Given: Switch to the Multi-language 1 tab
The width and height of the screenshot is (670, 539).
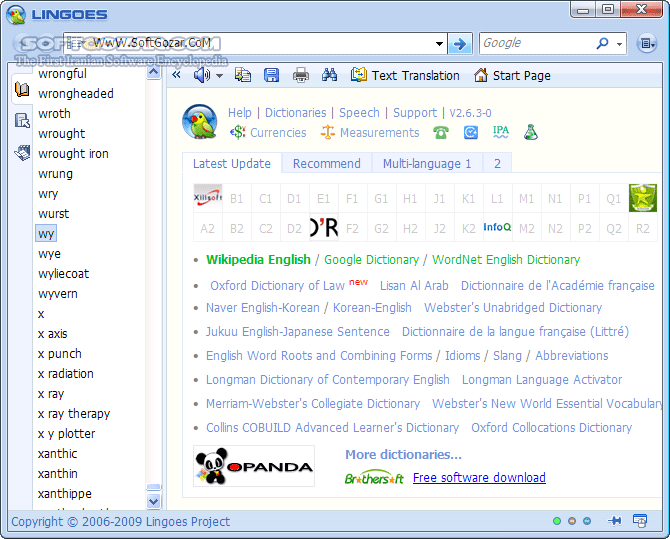Looking at the screenshot, I should (x=427, y=164).
